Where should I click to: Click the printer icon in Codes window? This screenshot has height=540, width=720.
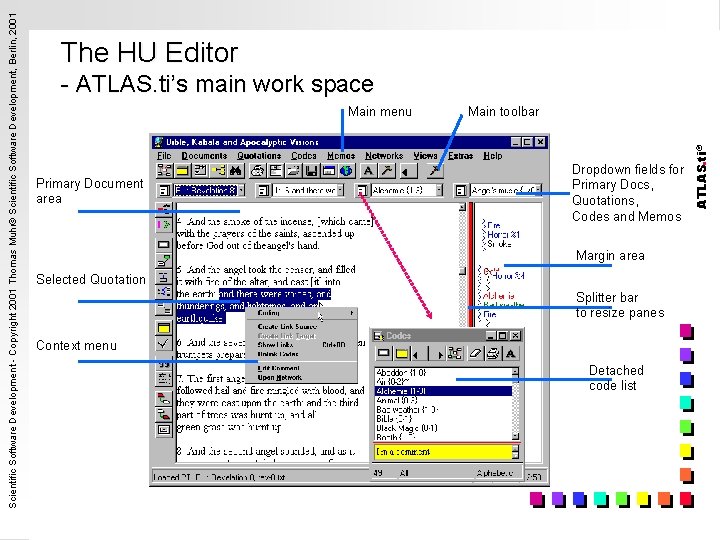point(493,353)
